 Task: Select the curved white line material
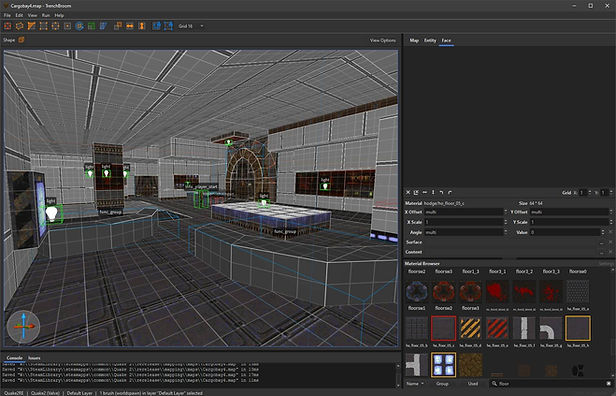pos(551,328)
